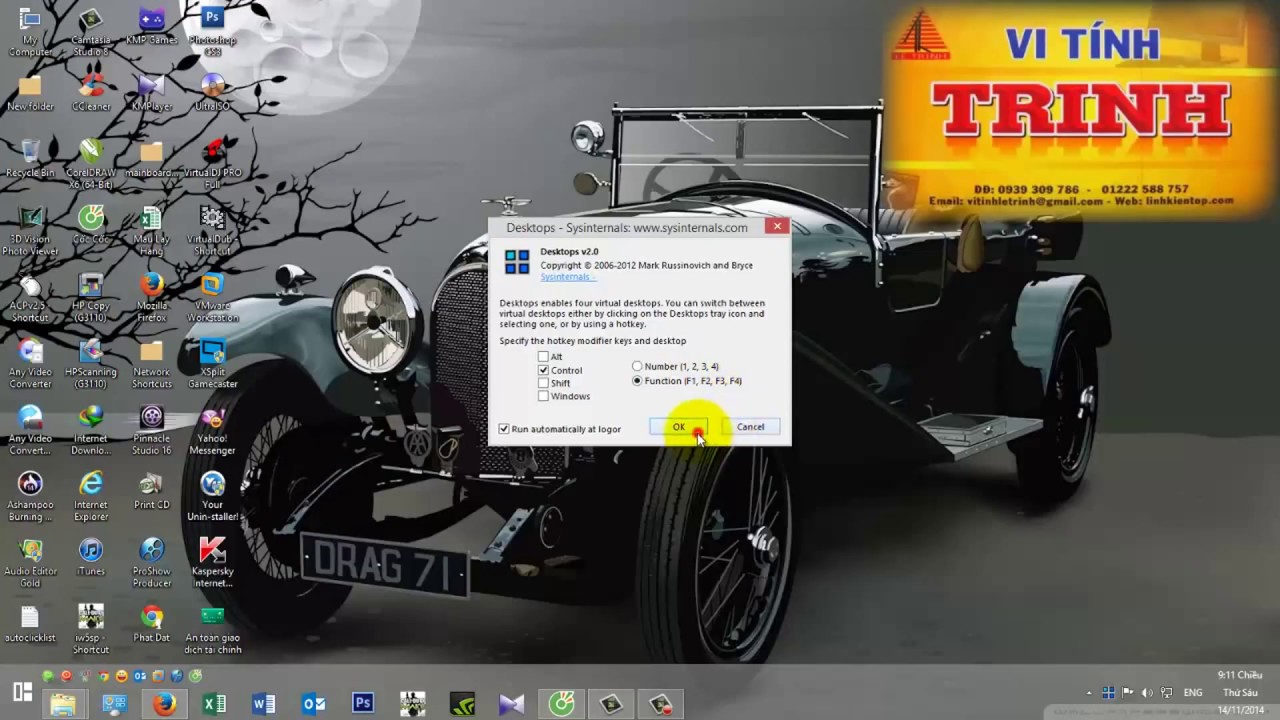
Task: Open File Explorer in the taskbar
Action: click(x=63, y=704)
